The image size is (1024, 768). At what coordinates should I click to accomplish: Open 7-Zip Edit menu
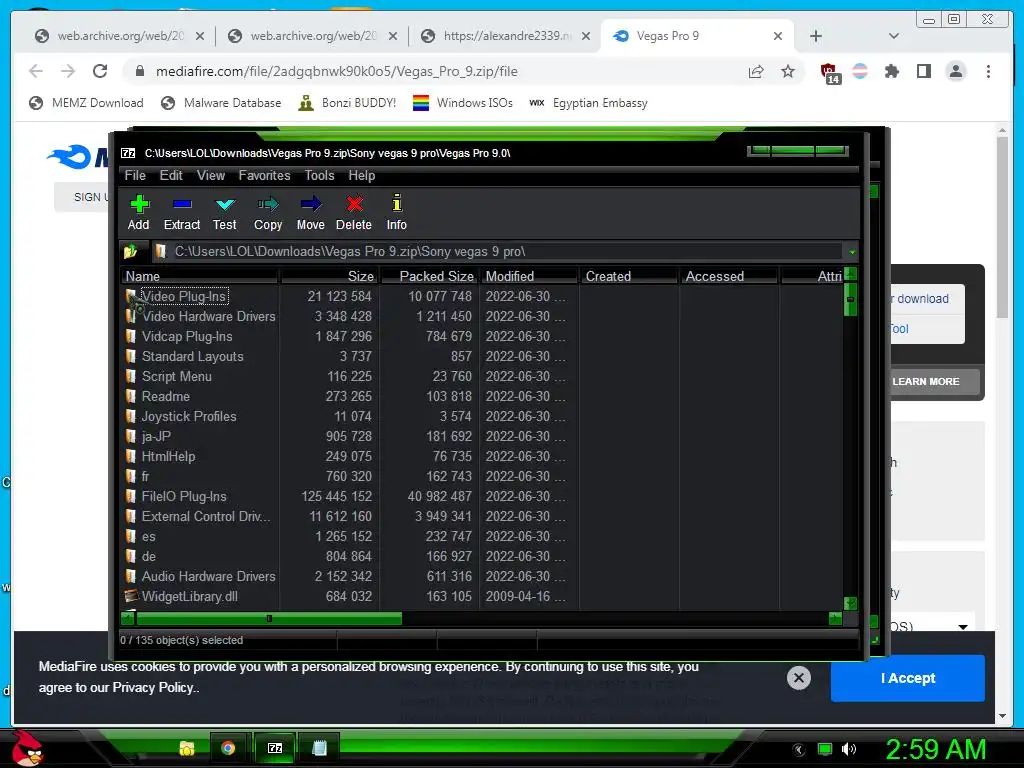[171, 176]
